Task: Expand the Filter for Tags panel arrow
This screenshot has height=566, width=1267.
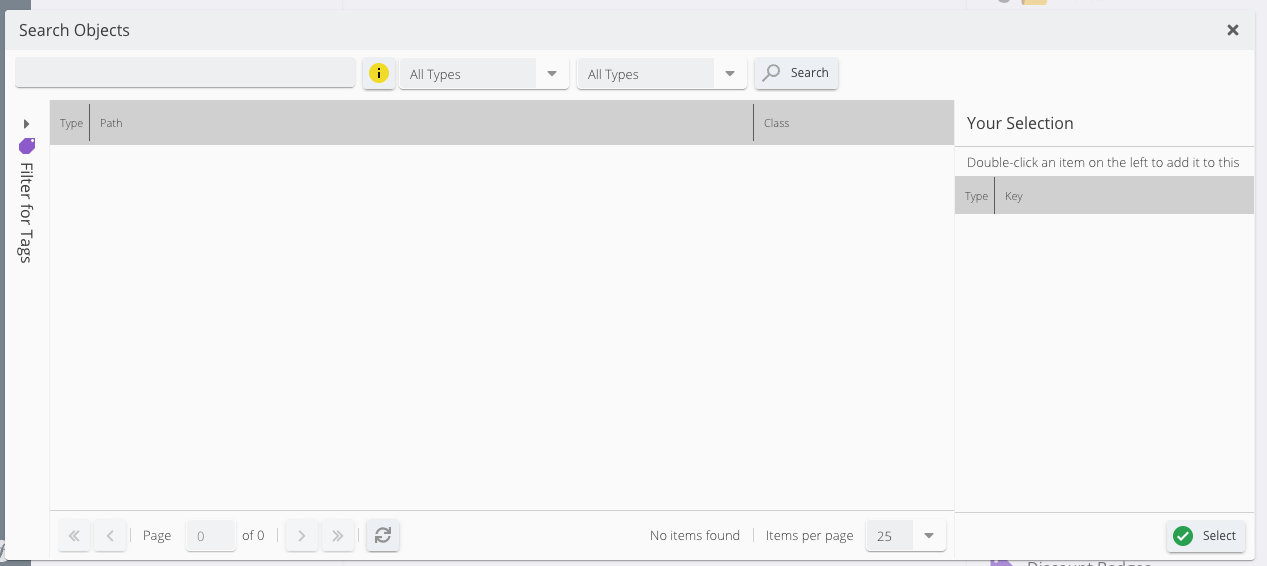Action: pos(27,124)
